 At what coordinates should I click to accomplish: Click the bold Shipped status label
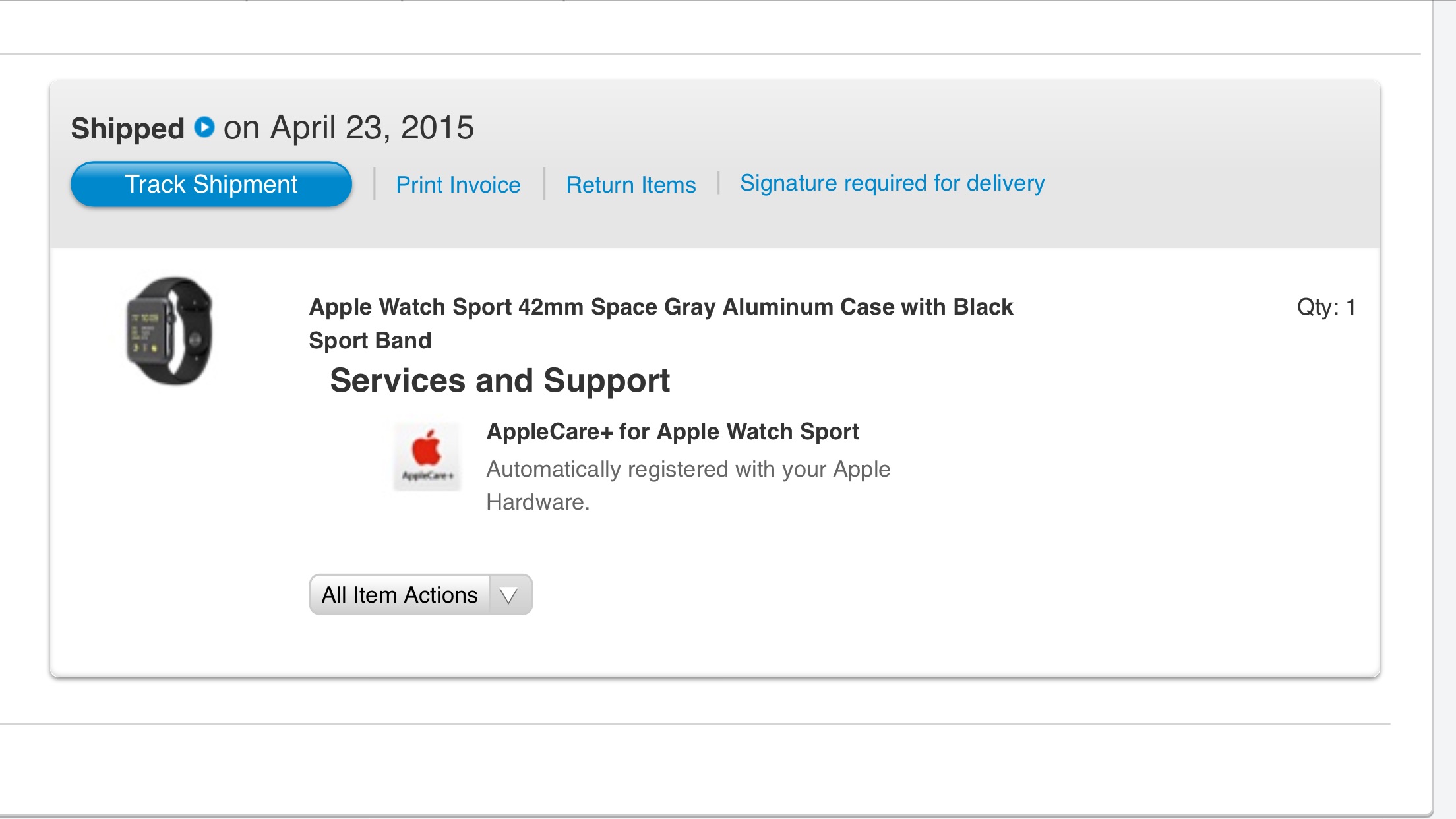pos(127,129)
